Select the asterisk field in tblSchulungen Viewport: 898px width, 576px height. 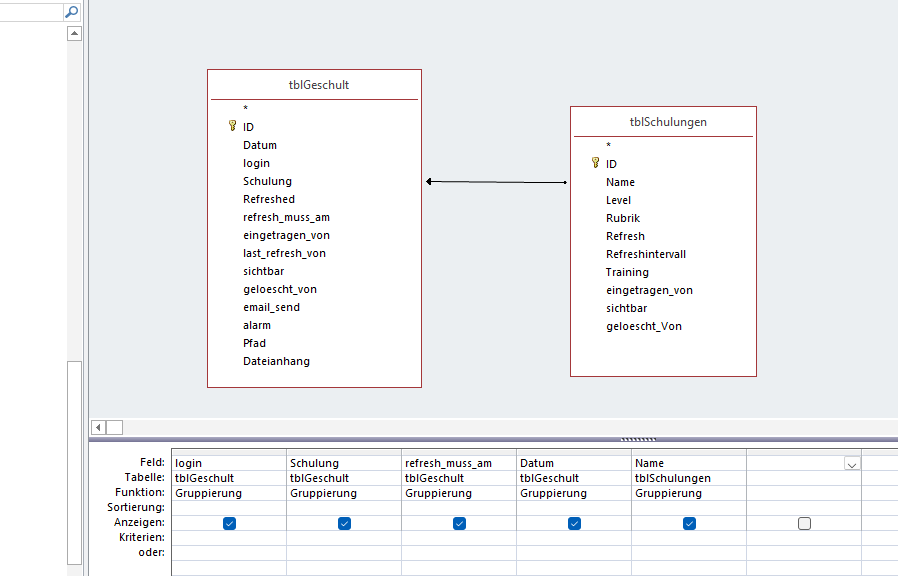pyautogui.click(x=608, y=146)
